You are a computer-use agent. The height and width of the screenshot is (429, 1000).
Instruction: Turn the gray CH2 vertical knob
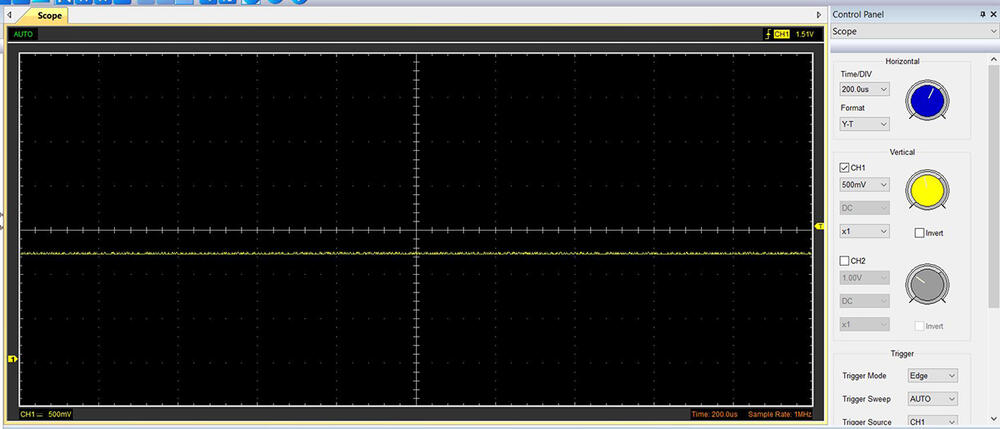pyautogui.click(x=926, y=284)
